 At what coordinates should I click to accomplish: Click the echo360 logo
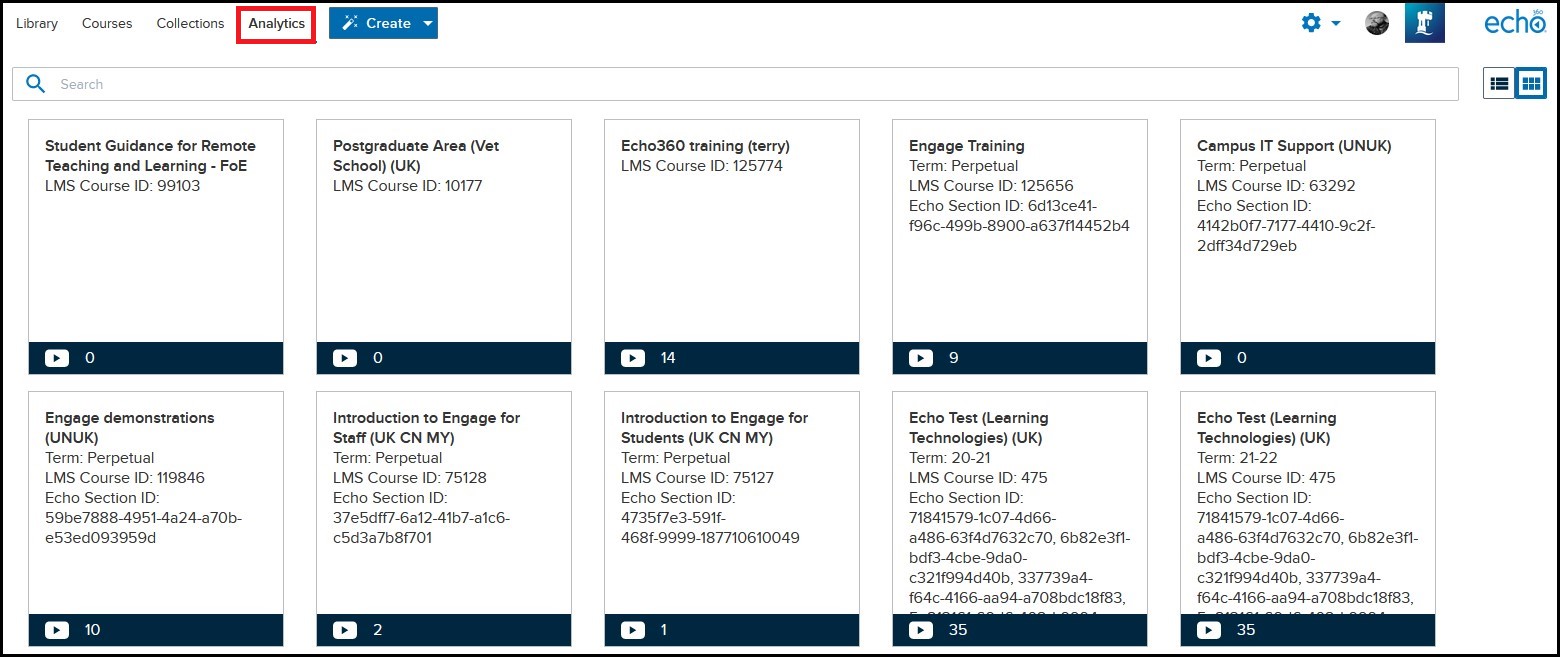[x=1515, y=22]
